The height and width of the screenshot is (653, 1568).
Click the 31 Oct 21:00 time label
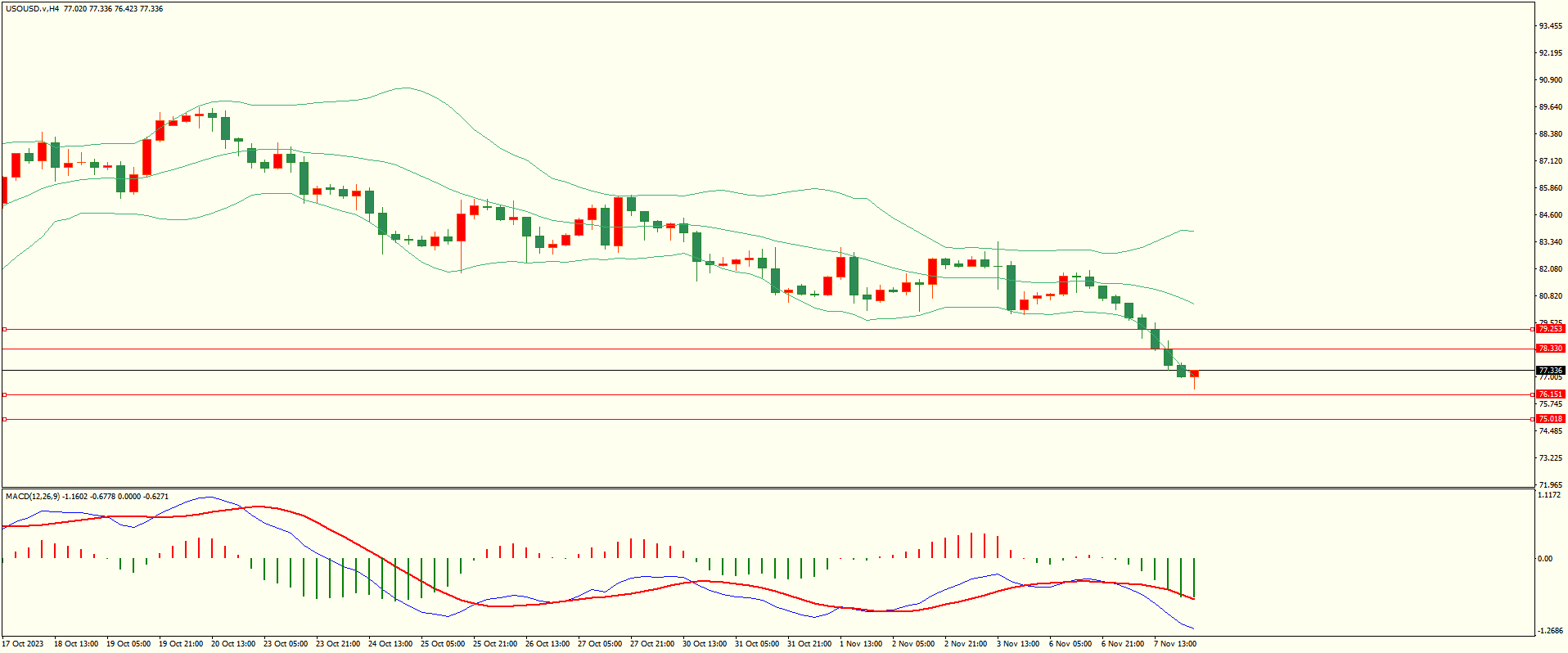(x=809, y=644)
